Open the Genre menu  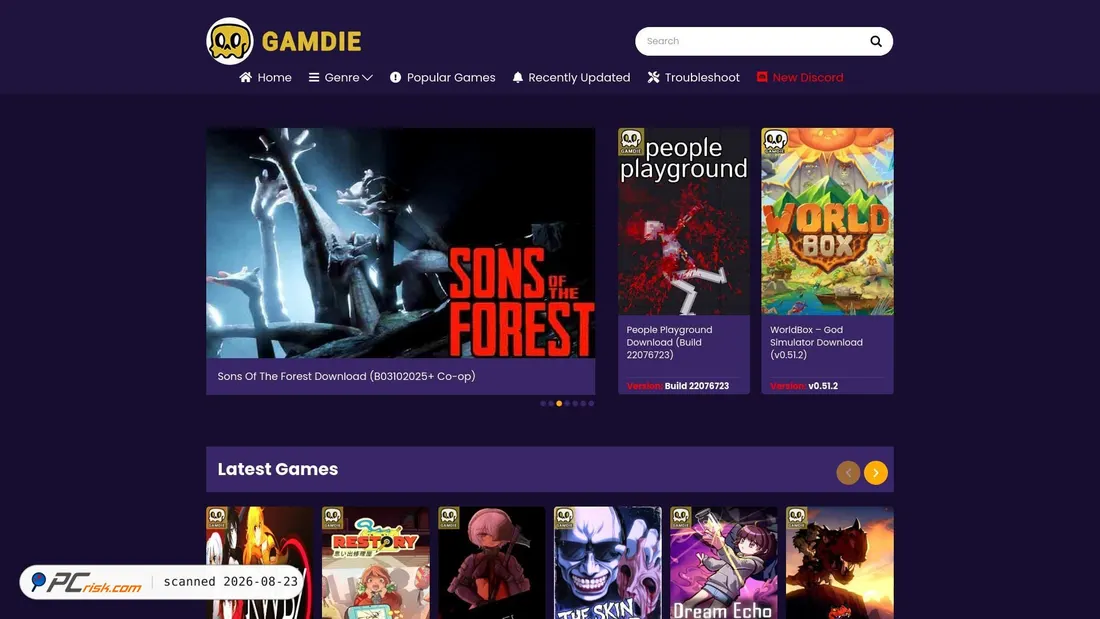(340, 77)
